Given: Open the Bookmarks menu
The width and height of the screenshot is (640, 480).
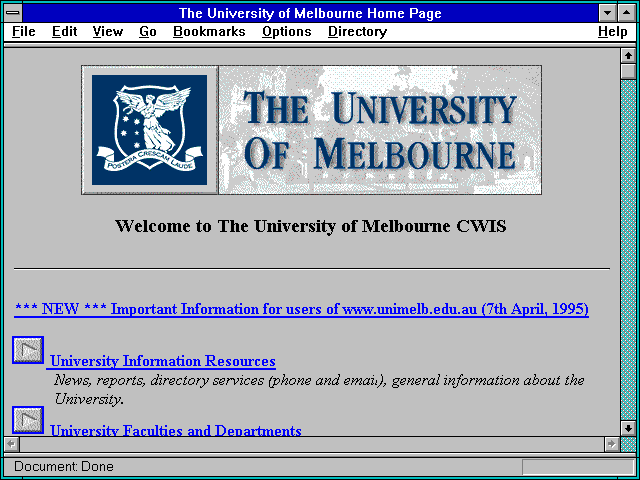Looking at the screenshot, I should click(209, 32).
